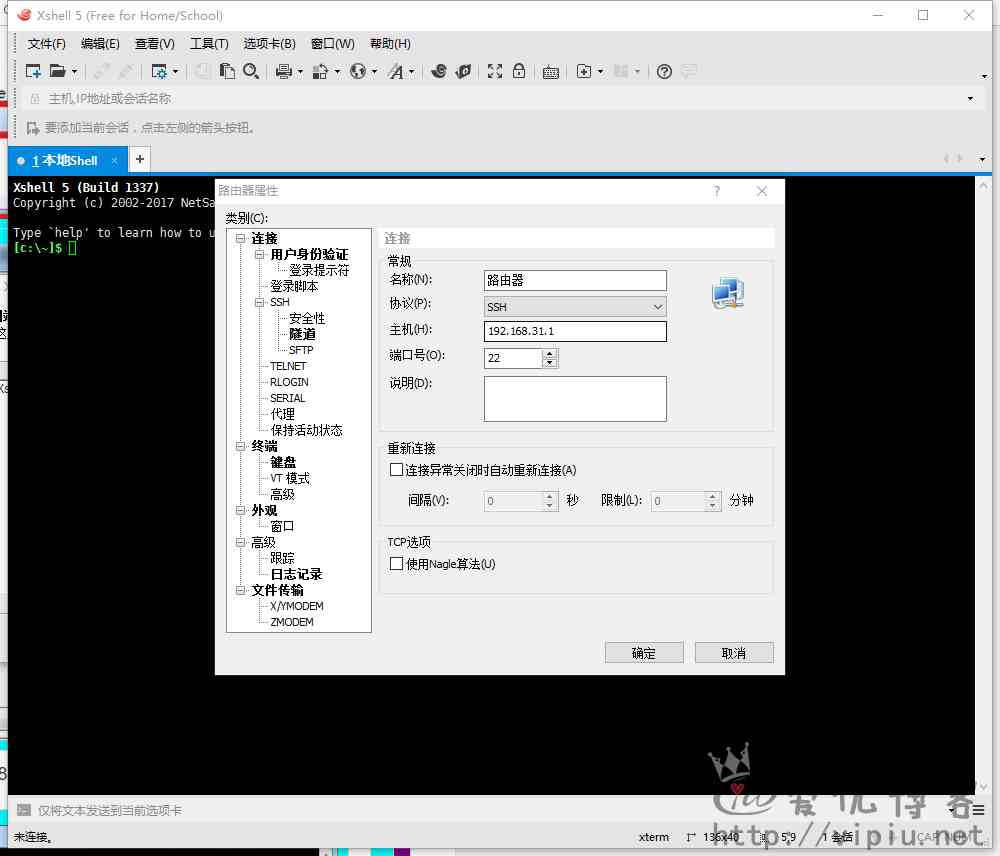
Task: Collapse the SSH tree node
Action: coord(260,302)
